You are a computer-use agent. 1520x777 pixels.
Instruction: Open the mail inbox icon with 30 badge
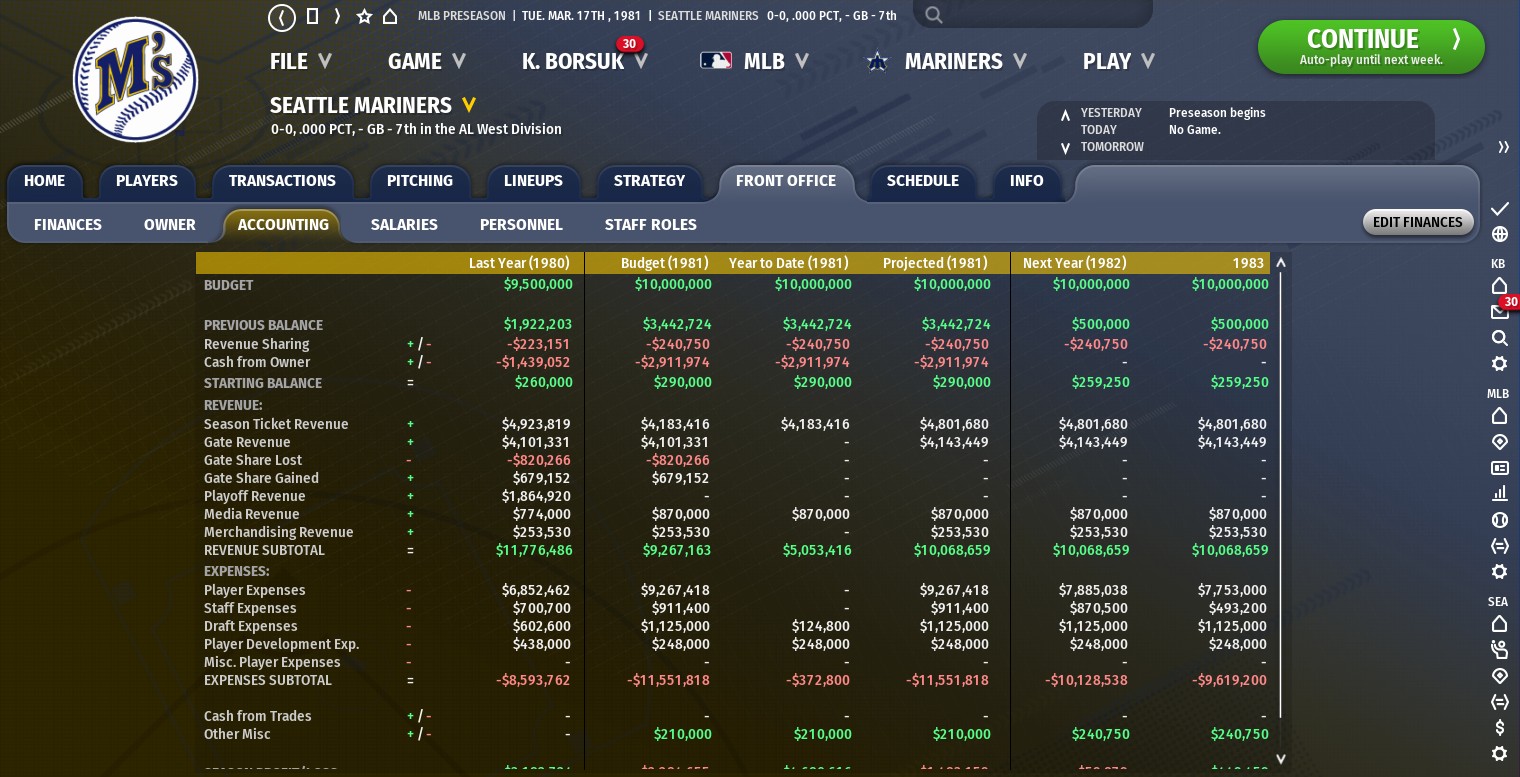pos(1499,312)
